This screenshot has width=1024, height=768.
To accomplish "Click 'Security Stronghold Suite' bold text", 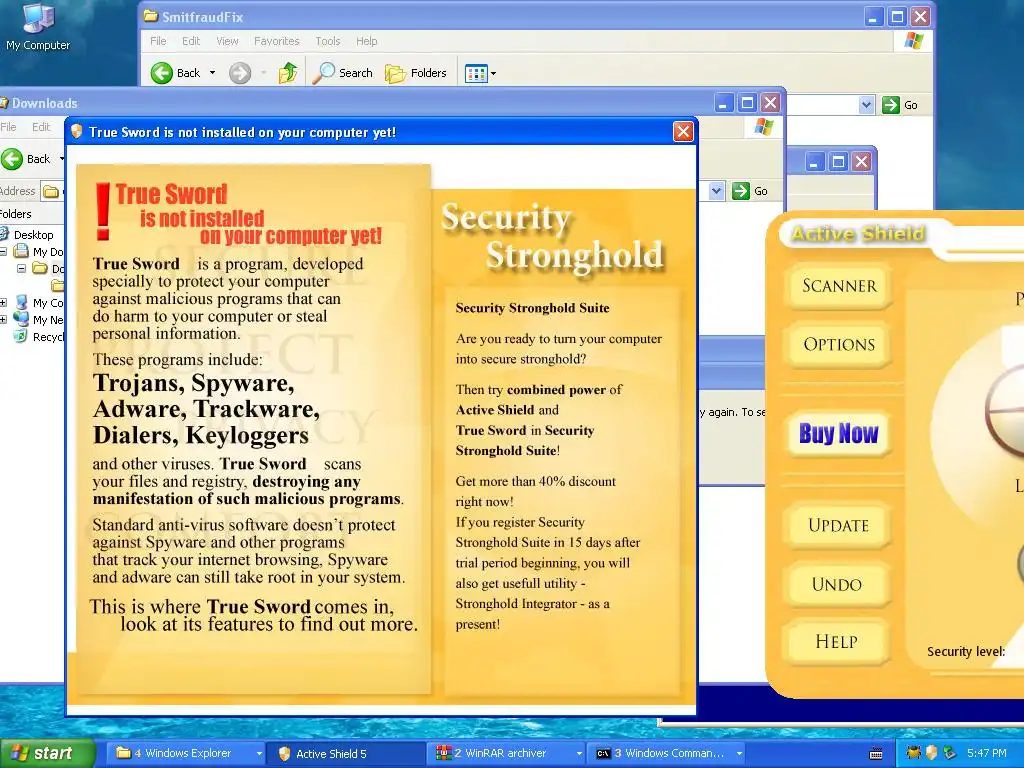I will [532, 308].
